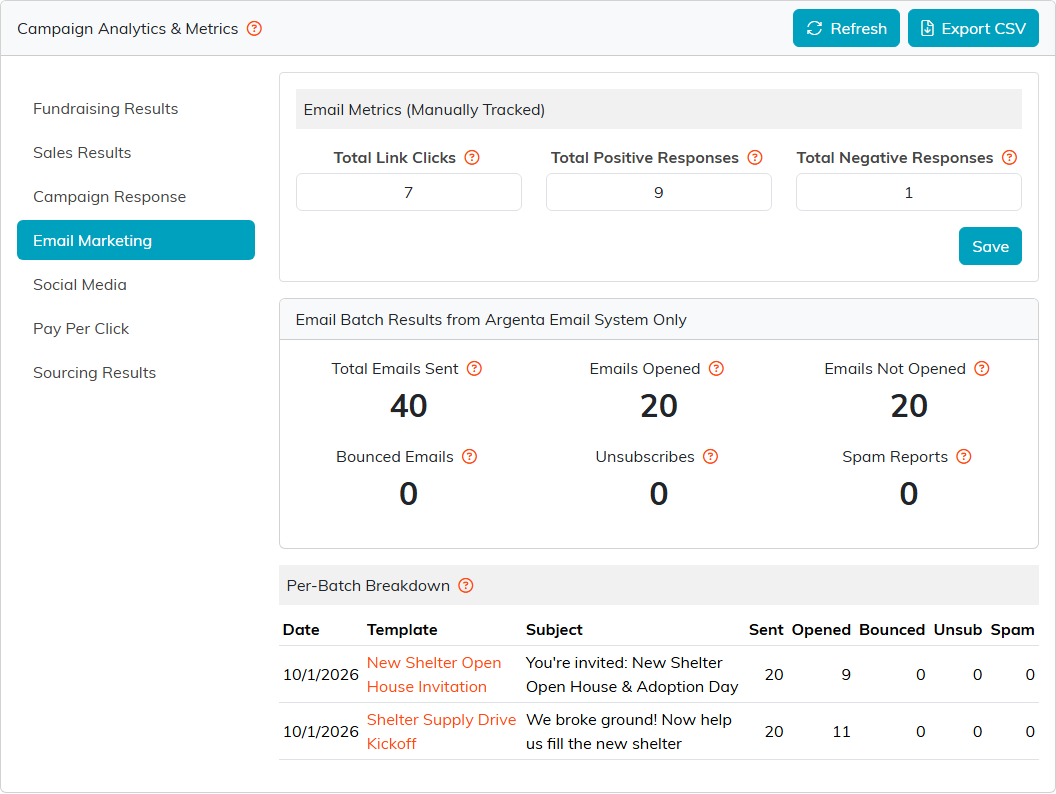Viewport: 1056px width, 794px height.
Task: Click the opened count 9 in Open House row
Action: pos(846,675)
